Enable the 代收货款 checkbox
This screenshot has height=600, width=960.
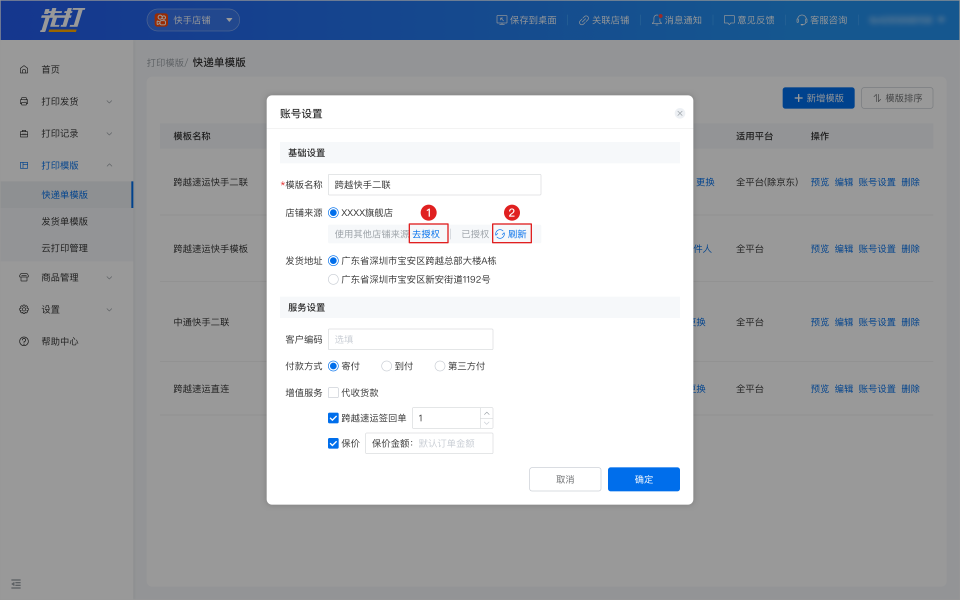pos(334,393)
